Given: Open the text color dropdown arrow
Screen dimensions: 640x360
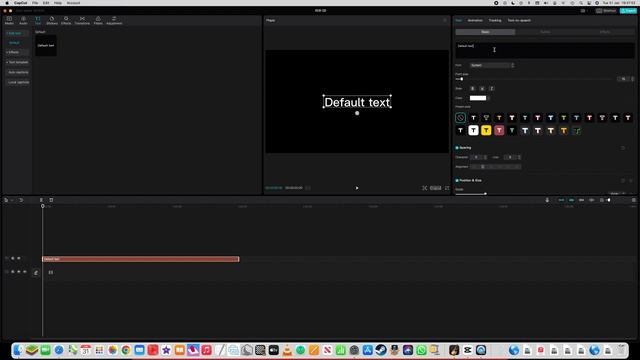Looking at the screenshot, I should (489, 98).
